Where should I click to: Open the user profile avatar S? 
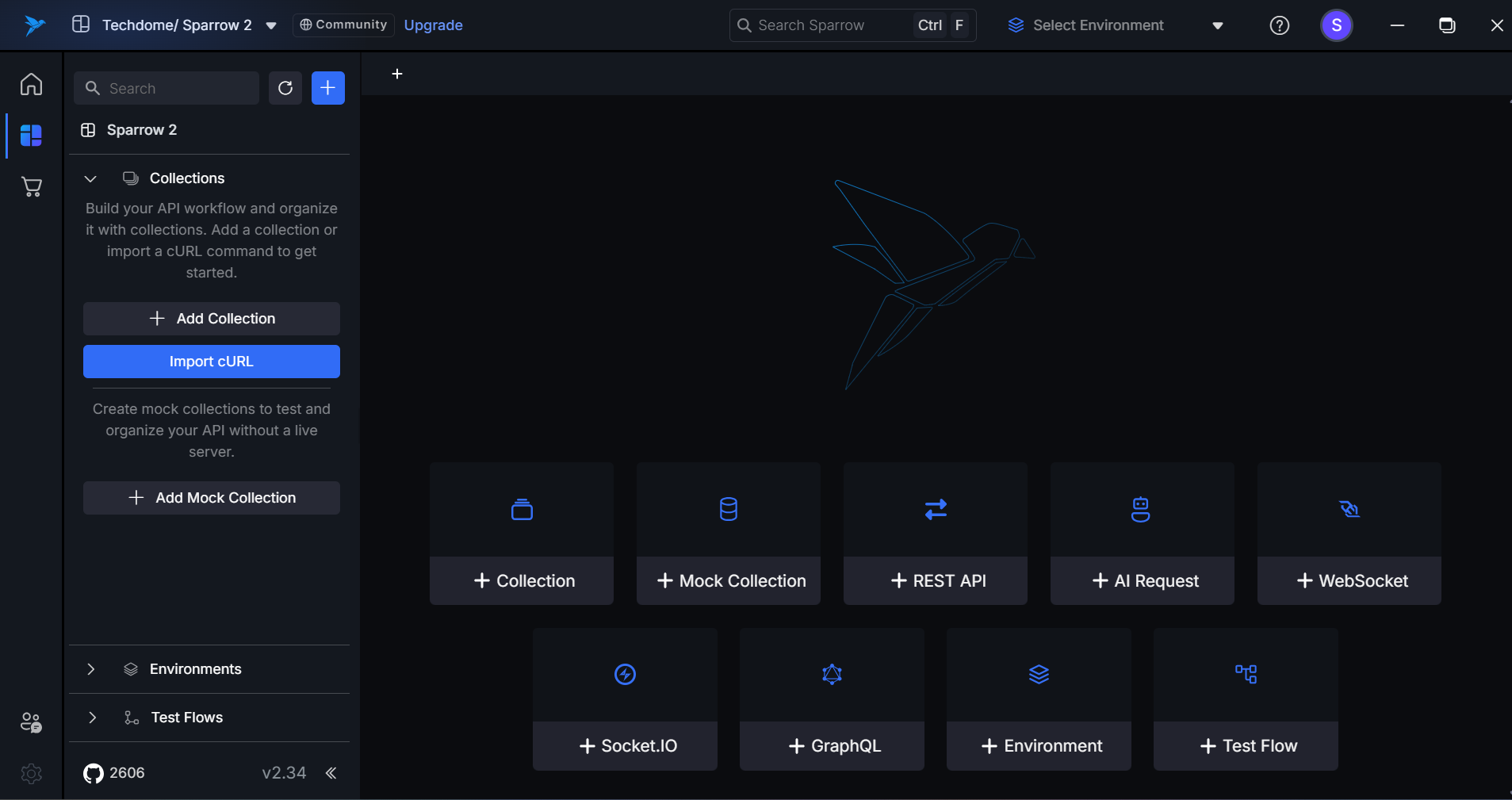(1336, 25)
